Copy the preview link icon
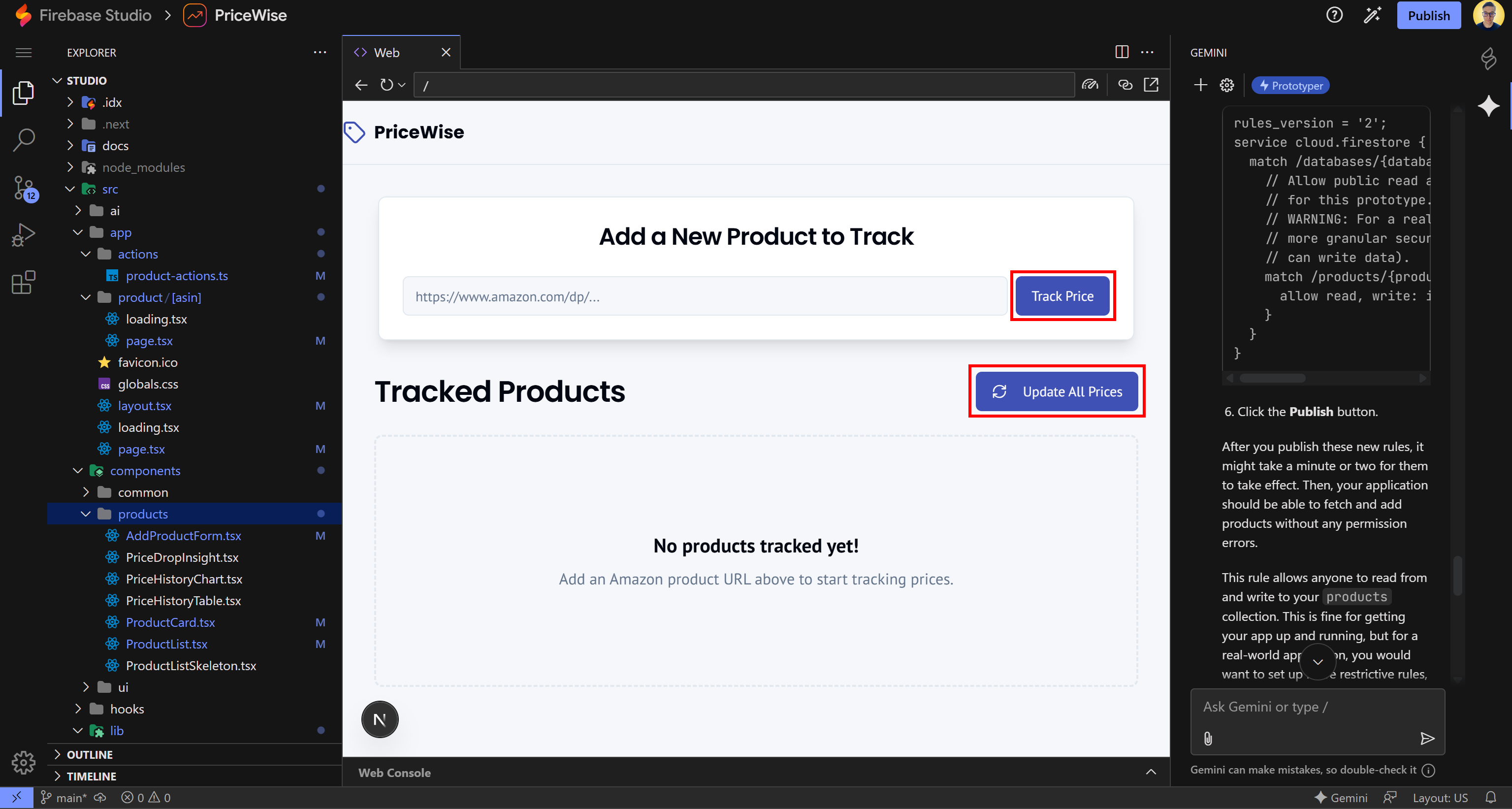Image resolution: width=1512 pixels, height=809 pixels. point(1126,85)
